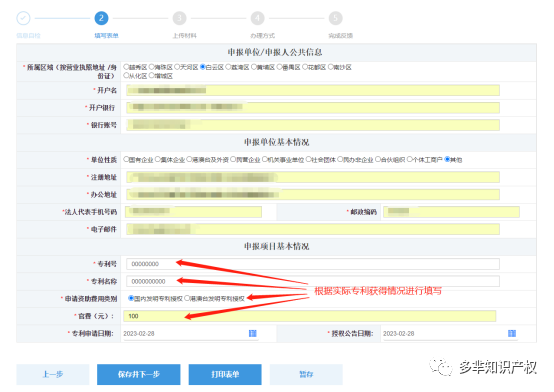The height and width of the screenshot is (392, 554).
Task: Choose 集体企业 unit type
Action: click(158, 159)
